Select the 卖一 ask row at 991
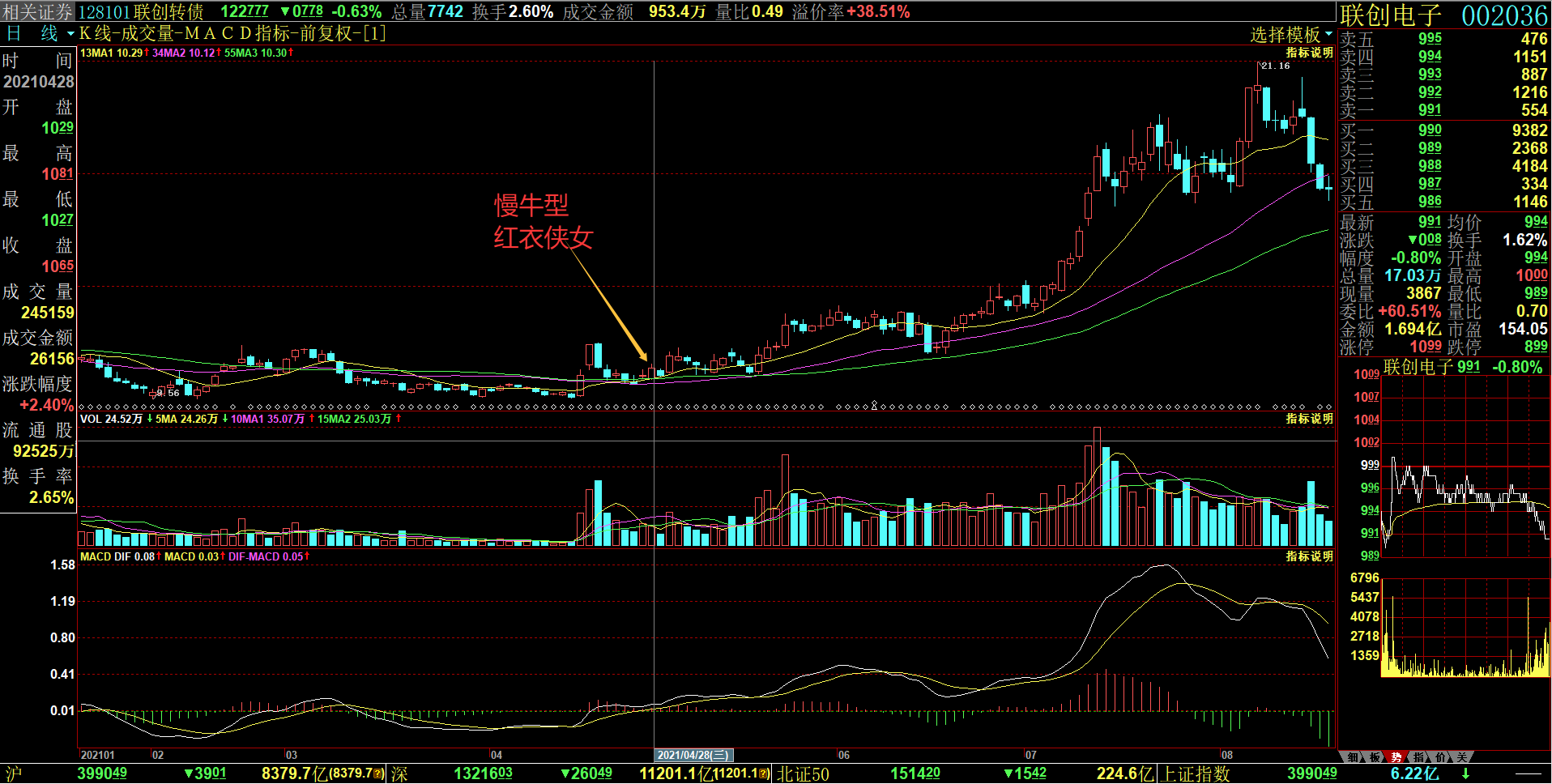The height and width of the screenshot is (784, 1552). pos(1443,110)
